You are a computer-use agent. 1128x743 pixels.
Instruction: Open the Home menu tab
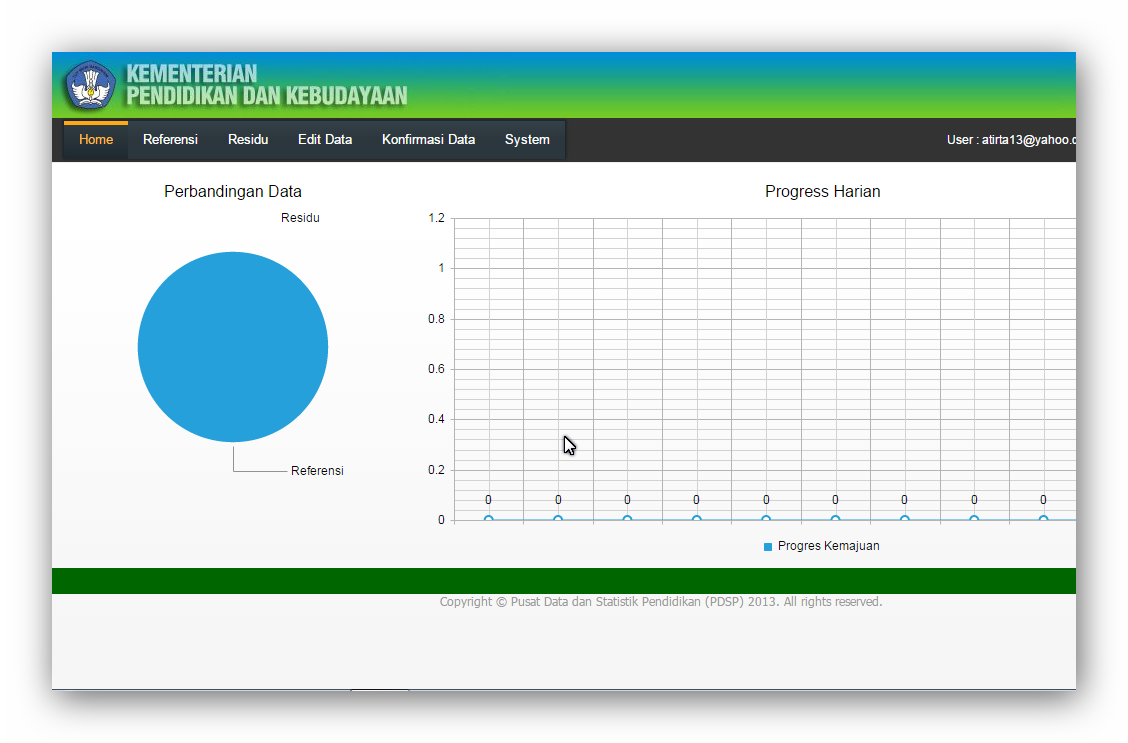(x=96, y=140)
